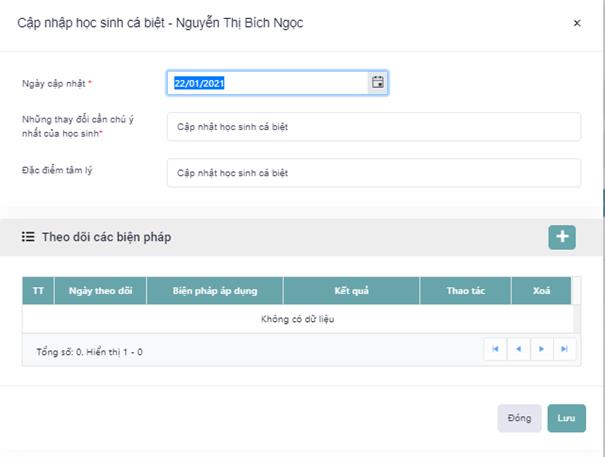
Task: Select the Kết quả column header
Action: click(x=352, y=291)
